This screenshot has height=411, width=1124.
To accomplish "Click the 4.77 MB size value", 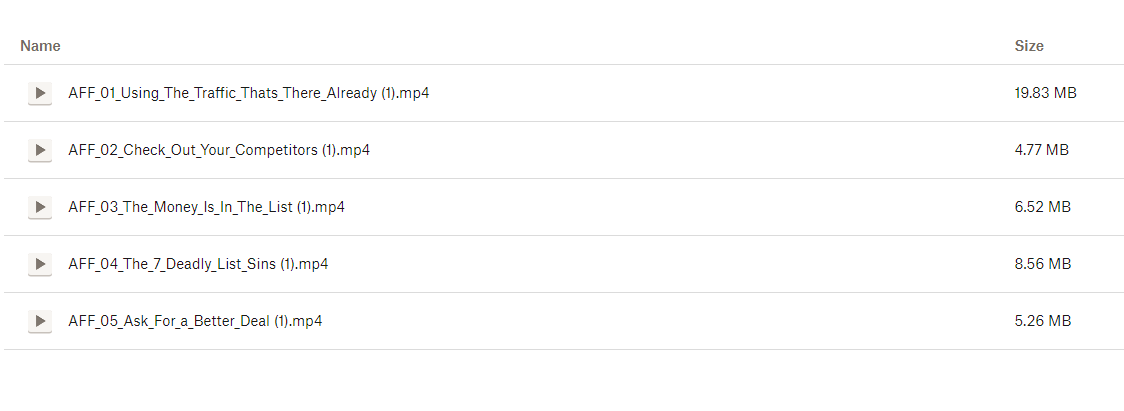I will [x=1041, y=150].
